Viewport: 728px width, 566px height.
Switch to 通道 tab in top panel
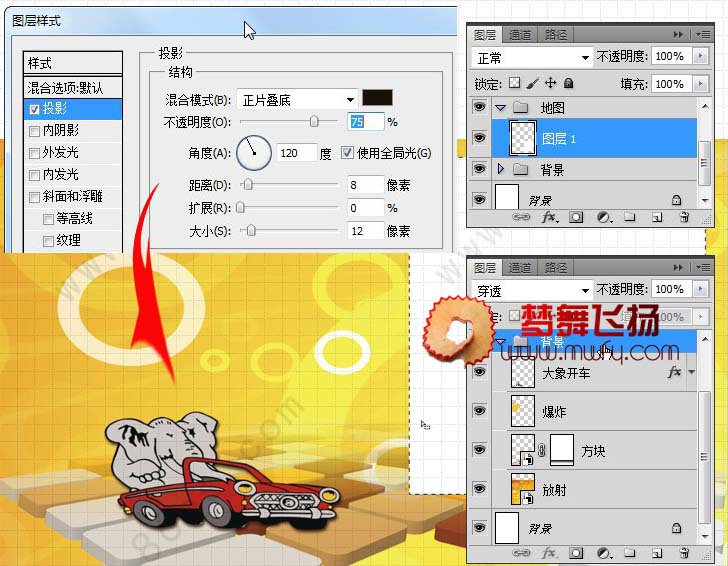[520, 35]
